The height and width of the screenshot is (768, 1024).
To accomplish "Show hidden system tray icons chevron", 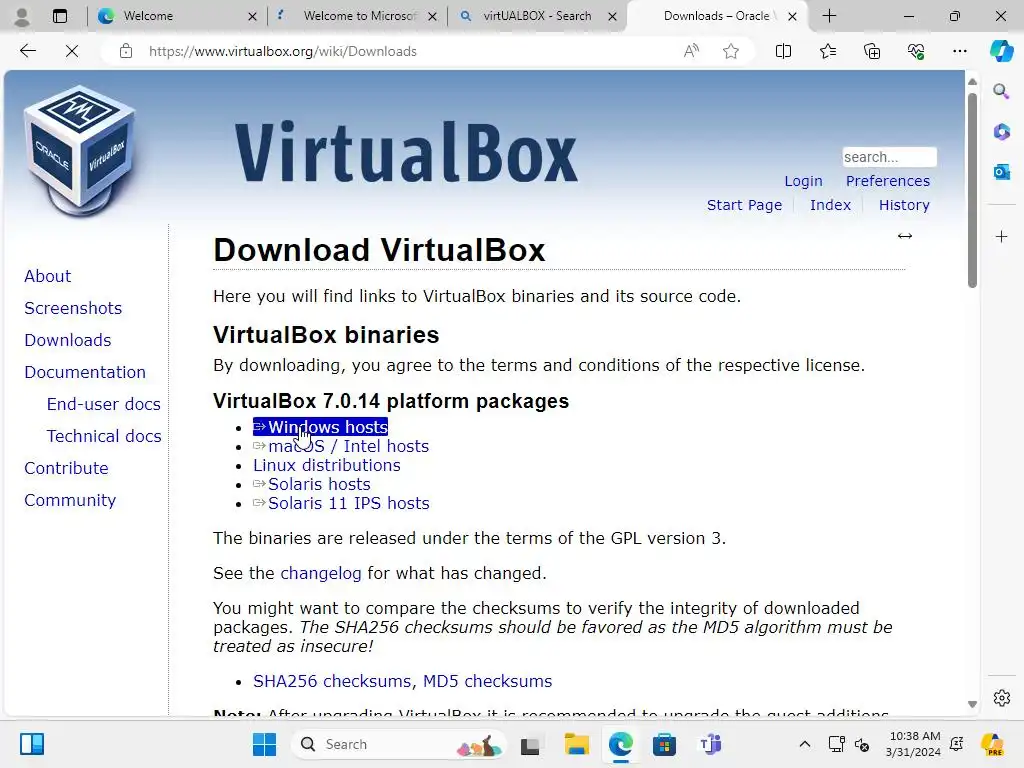I will pos(805,744).
